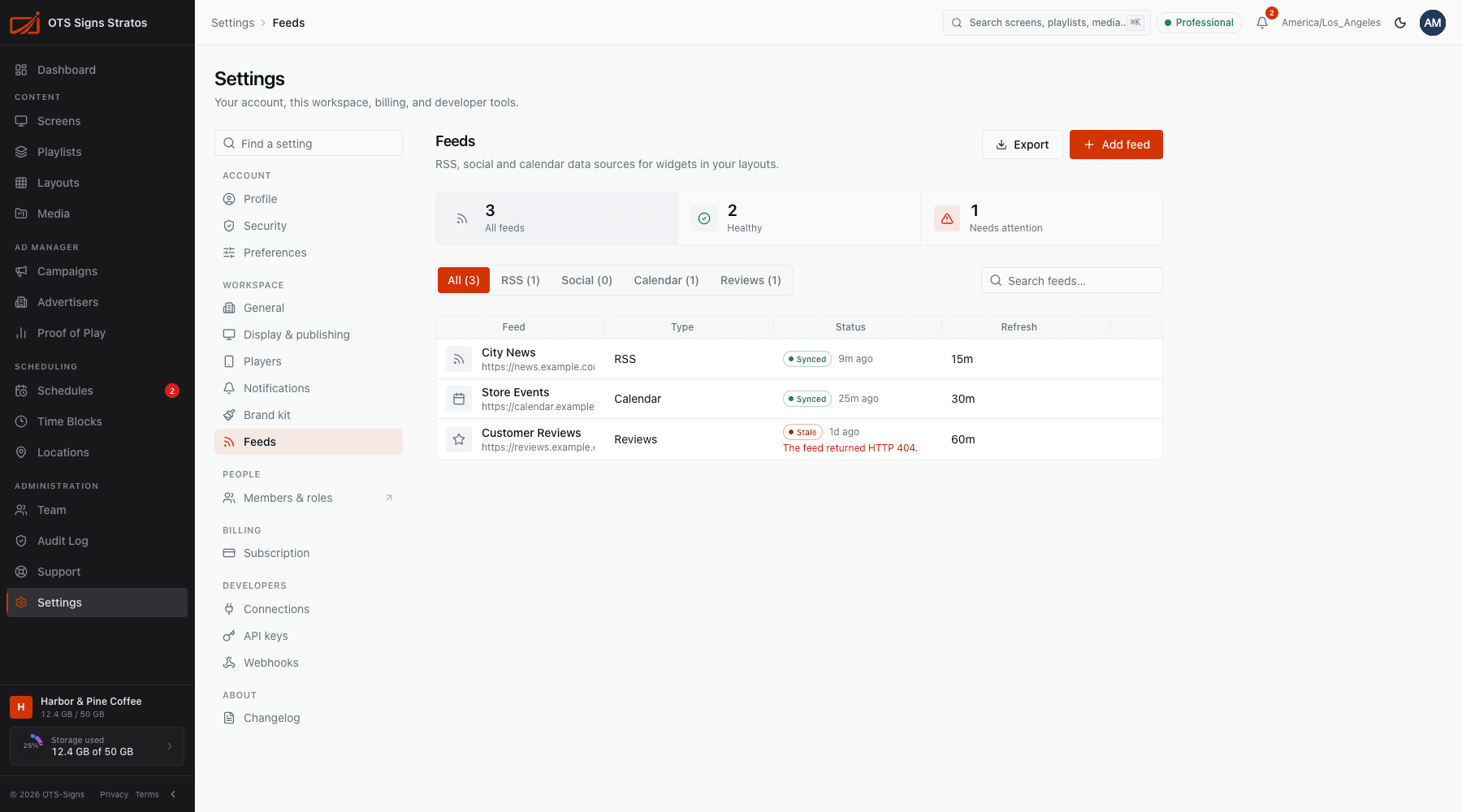Go to Screens in the sidebar
Image resolution: width=1462 pixels, height=812 pixels.
pos(97,121)
